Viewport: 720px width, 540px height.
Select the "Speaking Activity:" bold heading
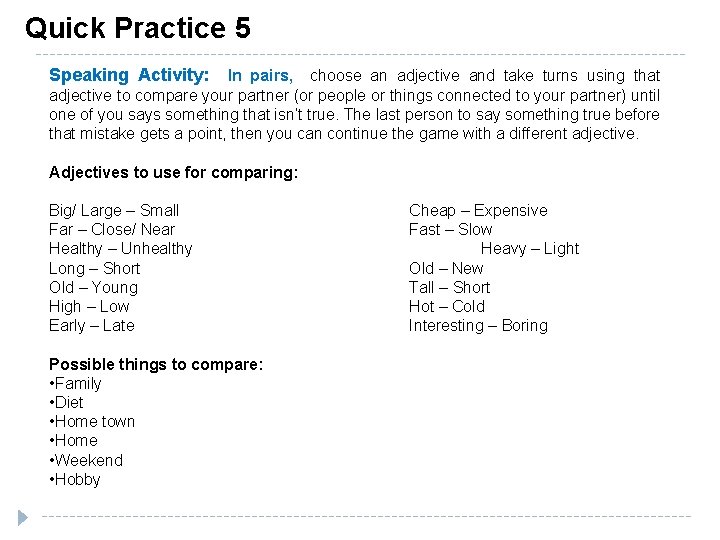(x=129, y=75)
